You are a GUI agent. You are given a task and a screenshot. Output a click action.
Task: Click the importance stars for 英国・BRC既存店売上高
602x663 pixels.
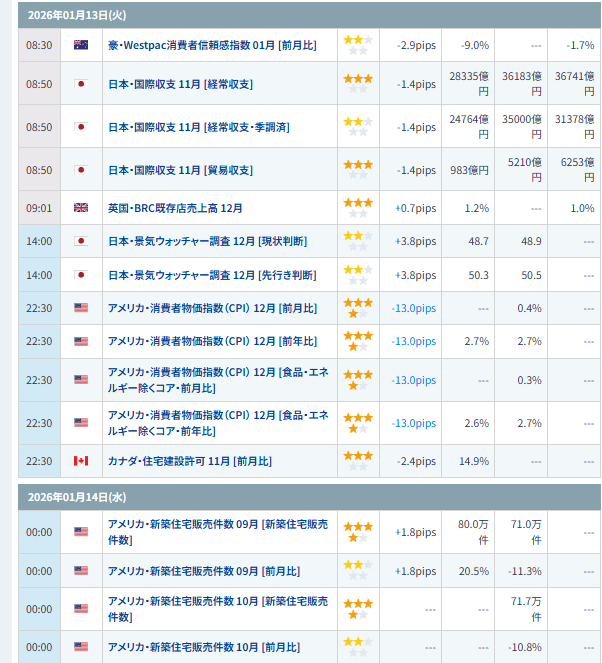(x=357, y=208)
